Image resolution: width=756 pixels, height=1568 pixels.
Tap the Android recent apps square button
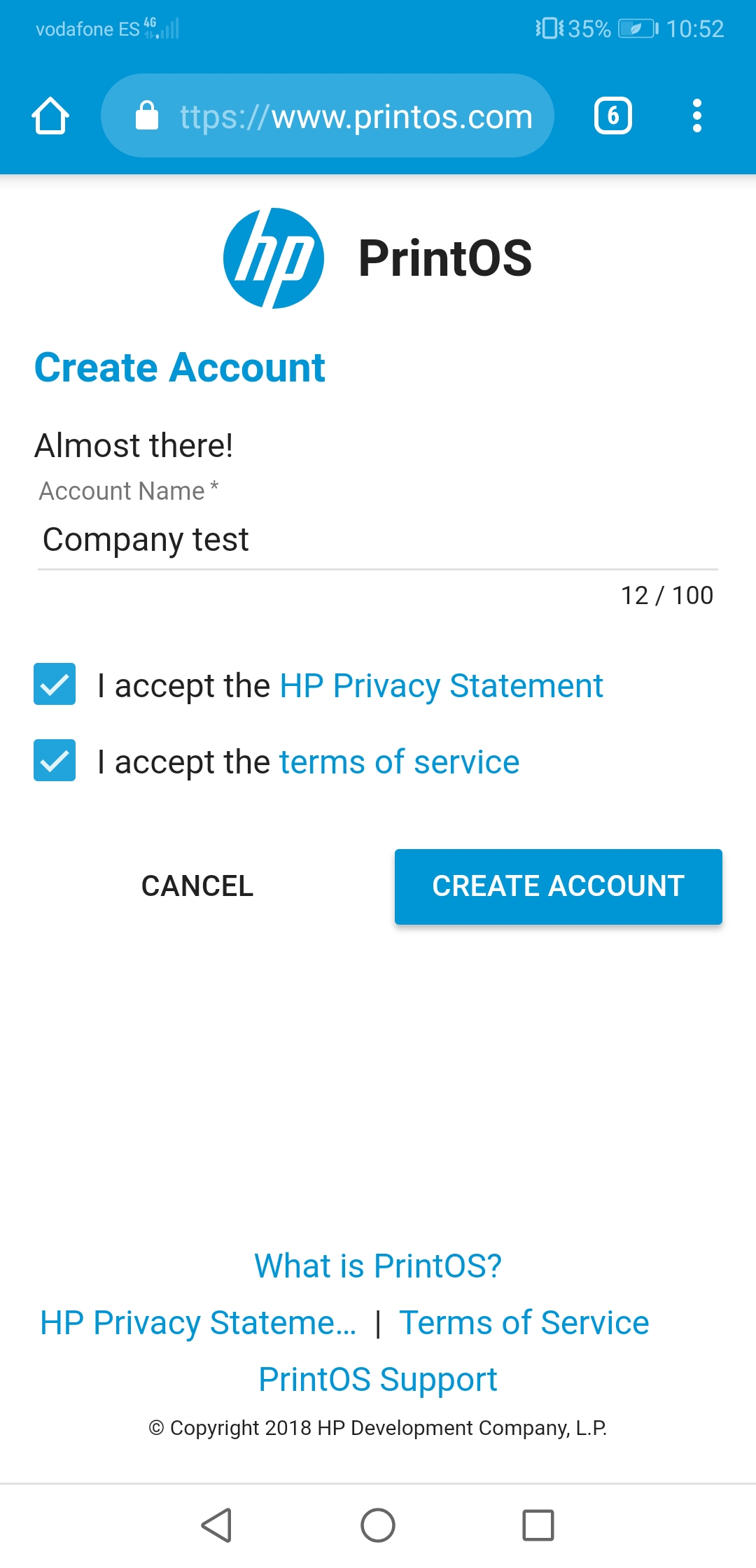[x=538, y=1525]
